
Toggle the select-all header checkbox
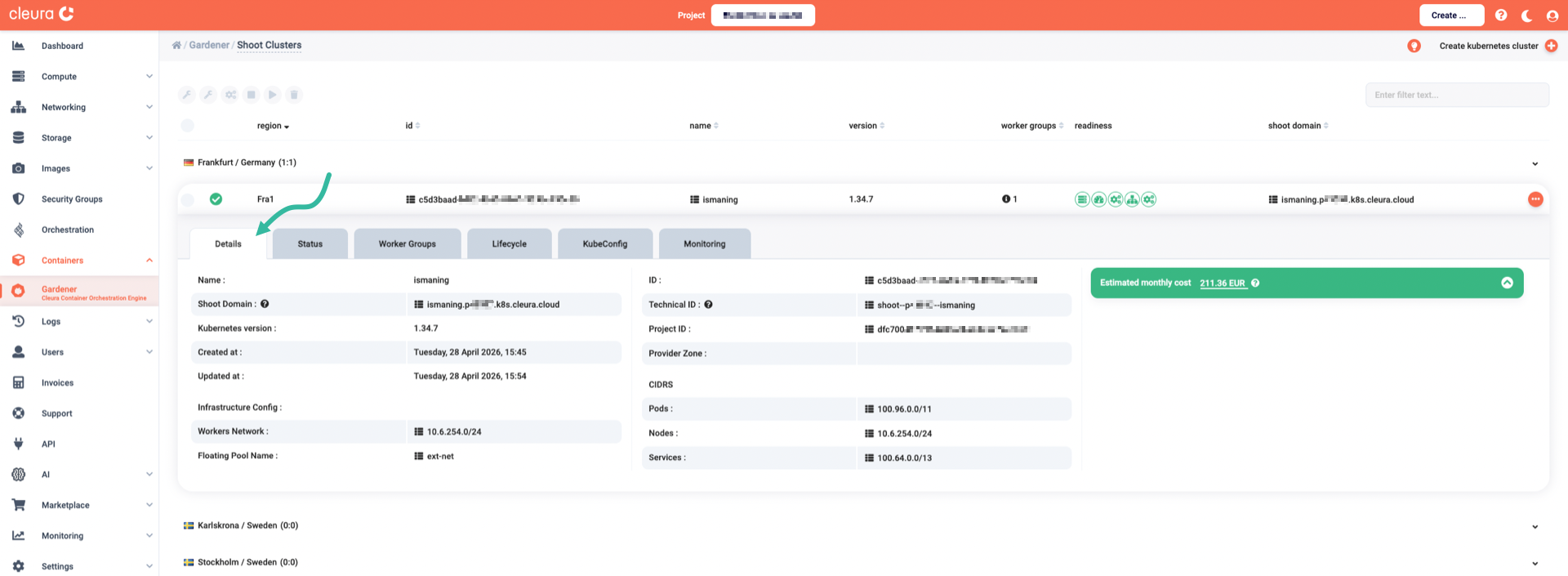coord(188,126)
